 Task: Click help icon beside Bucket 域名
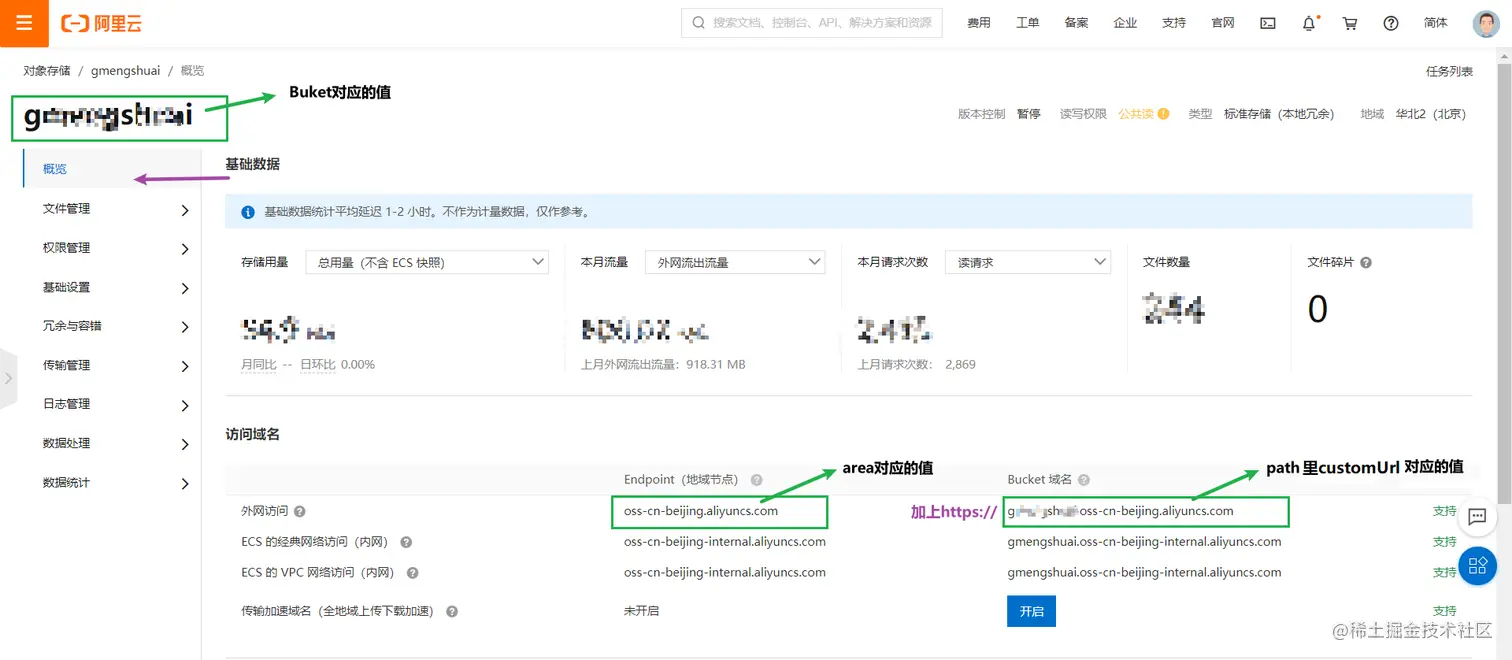(x=1084, y=480)
